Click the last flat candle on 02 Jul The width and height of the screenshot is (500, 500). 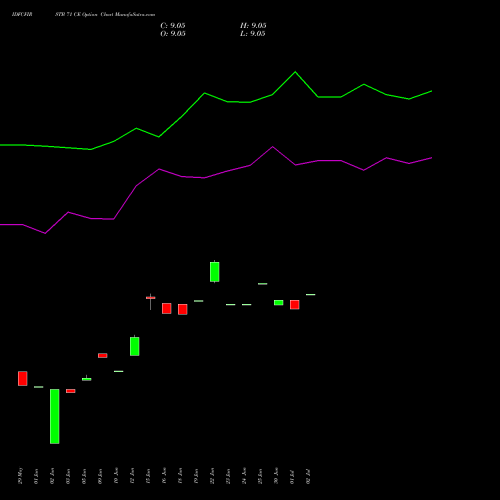pos(311,295)
